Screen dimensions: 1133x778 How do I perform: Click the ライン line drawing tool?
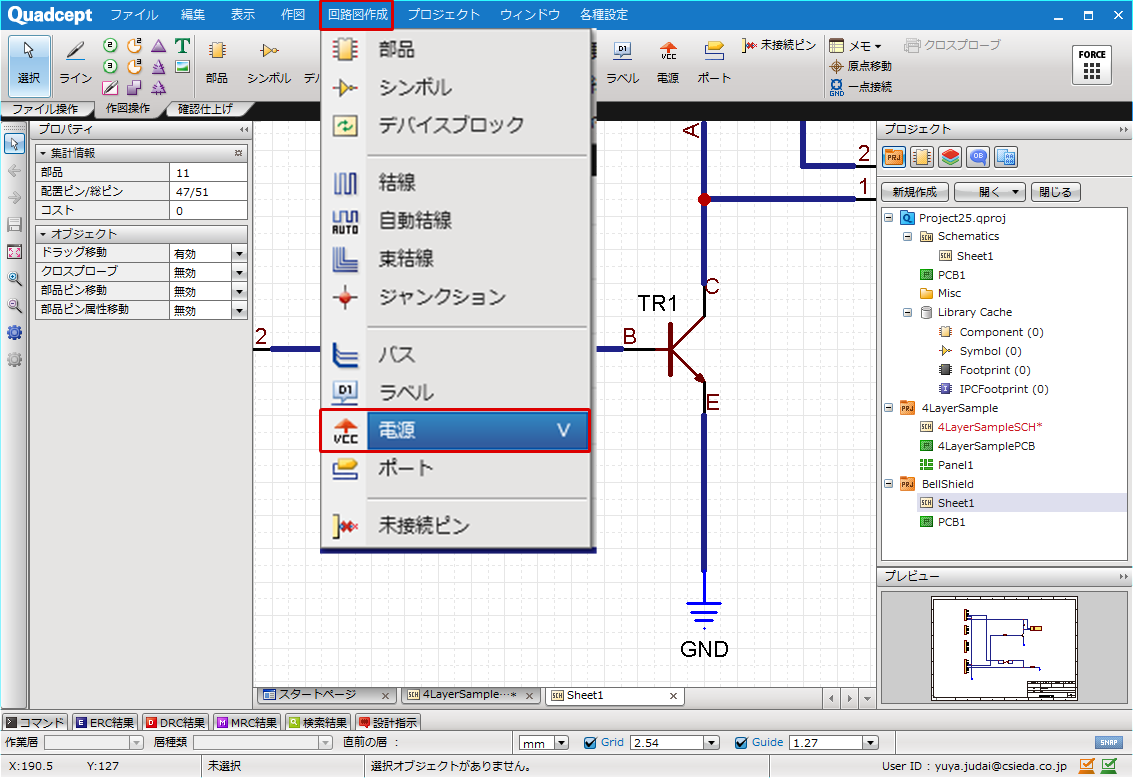[76, 62]
